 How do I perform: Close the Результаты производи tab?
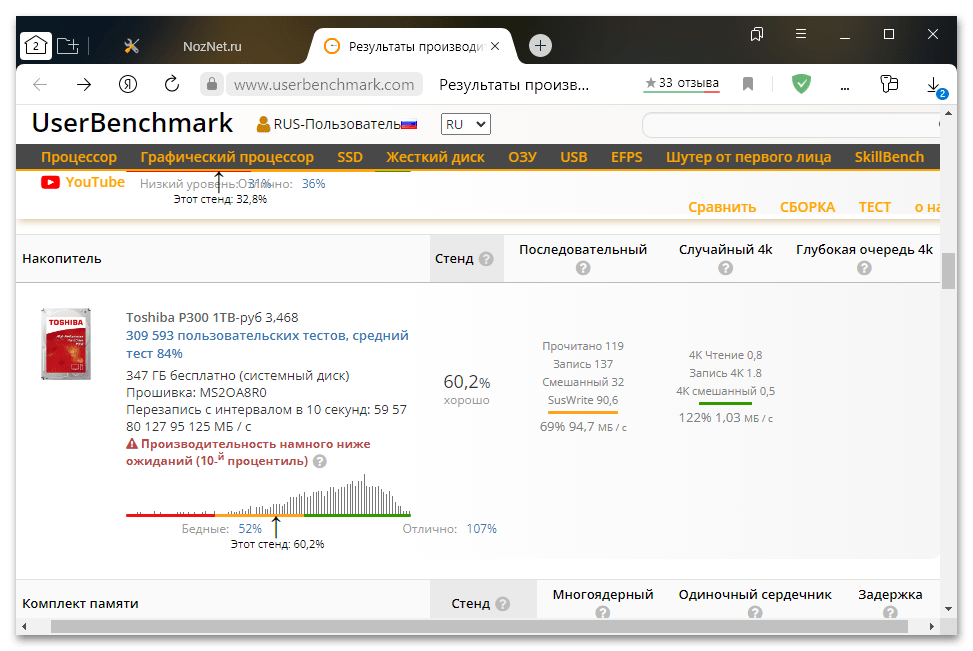tap(495, 46)
